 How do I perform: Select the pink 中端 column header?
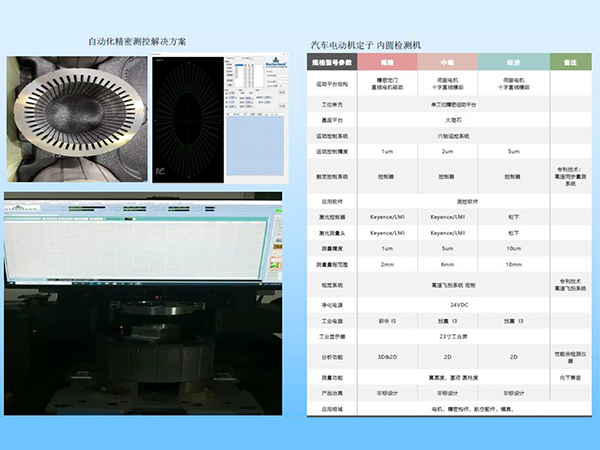(449, 62)
